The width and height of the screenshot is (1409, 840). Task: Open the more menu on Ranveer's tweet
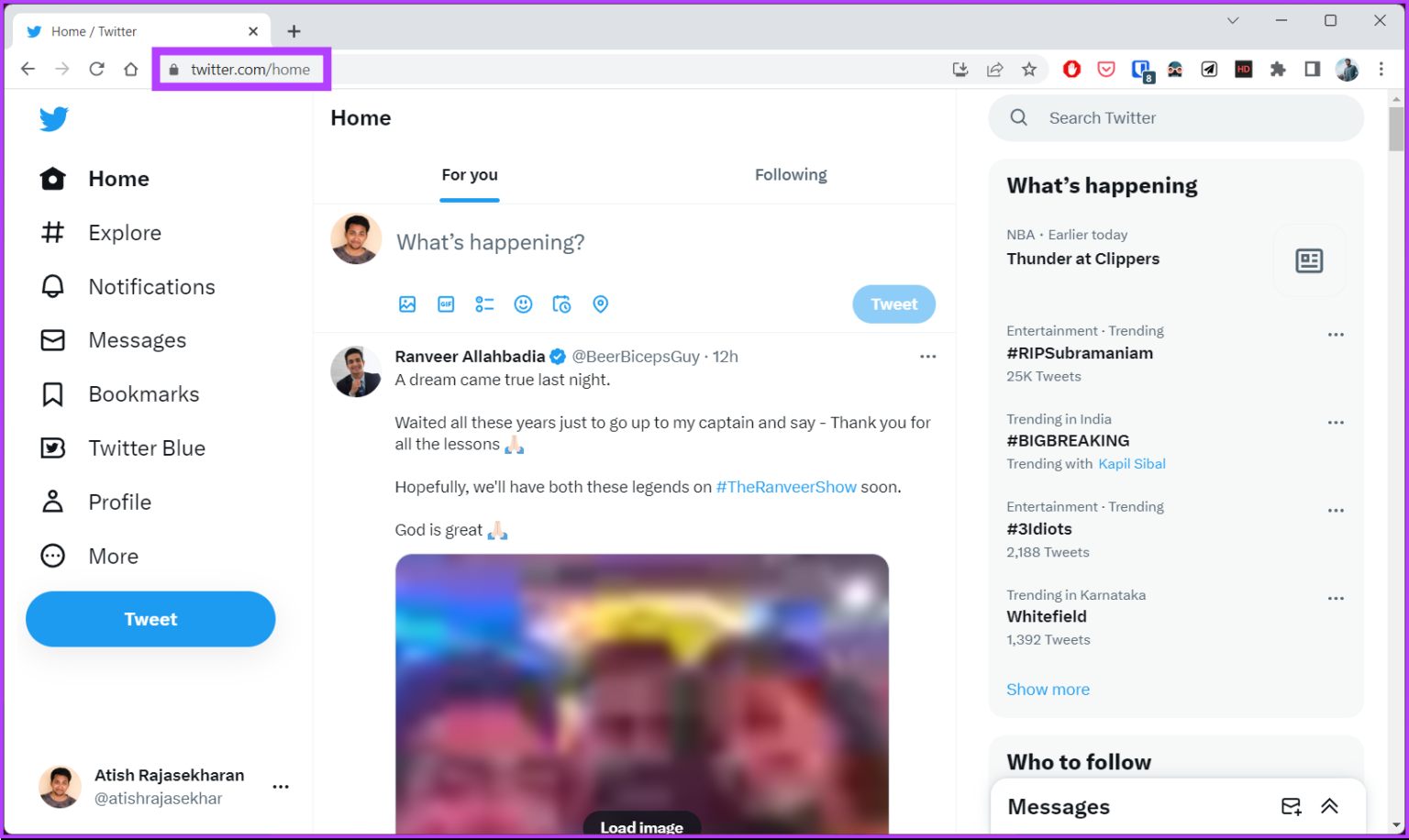point(927,356)
